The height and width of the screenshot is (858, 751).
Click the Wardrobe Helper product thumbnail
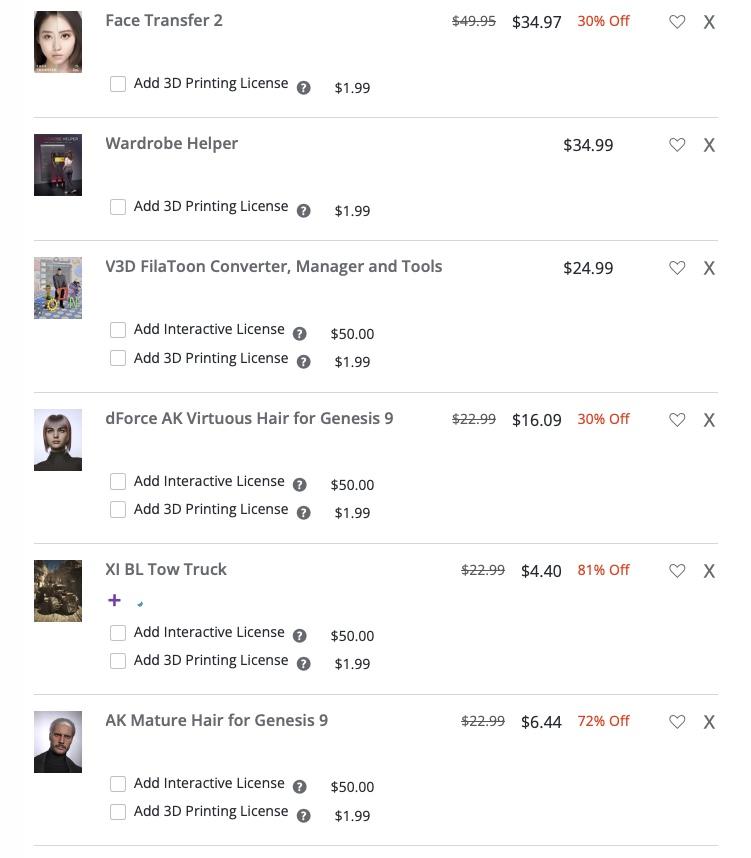[x=58, y=165]
